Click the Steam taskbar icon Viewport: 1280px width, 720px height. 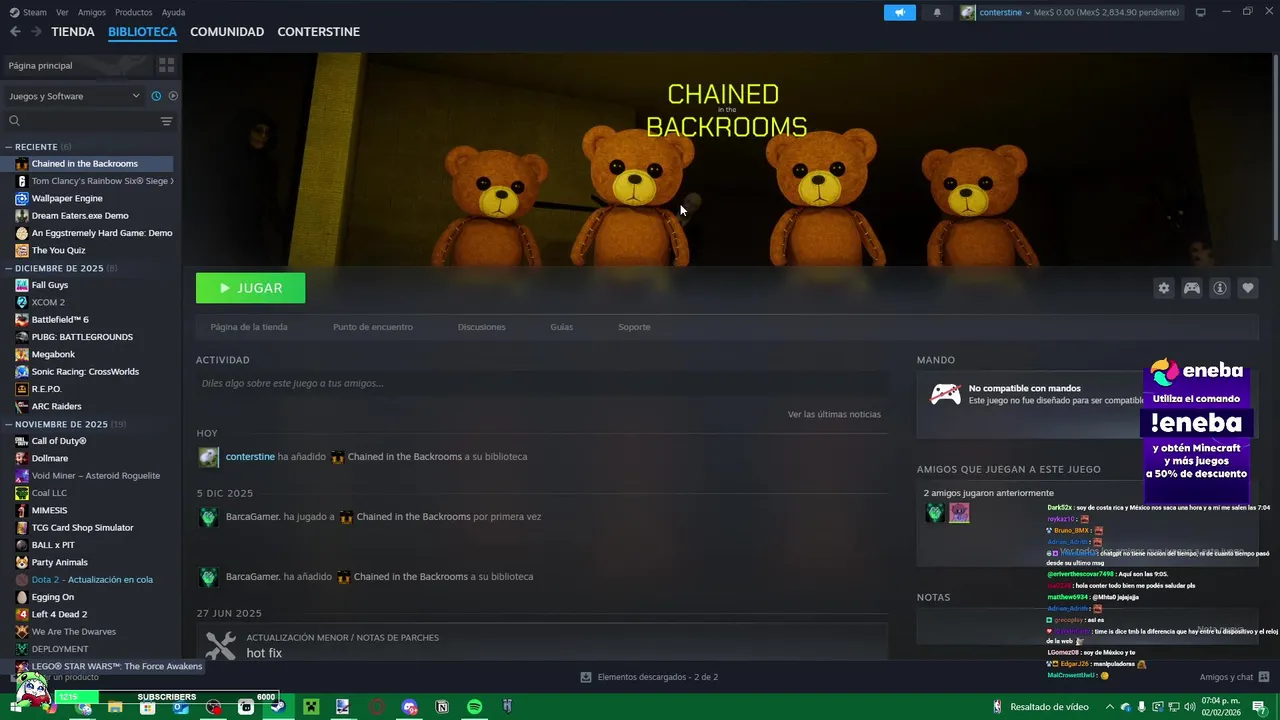pos(278,707)
